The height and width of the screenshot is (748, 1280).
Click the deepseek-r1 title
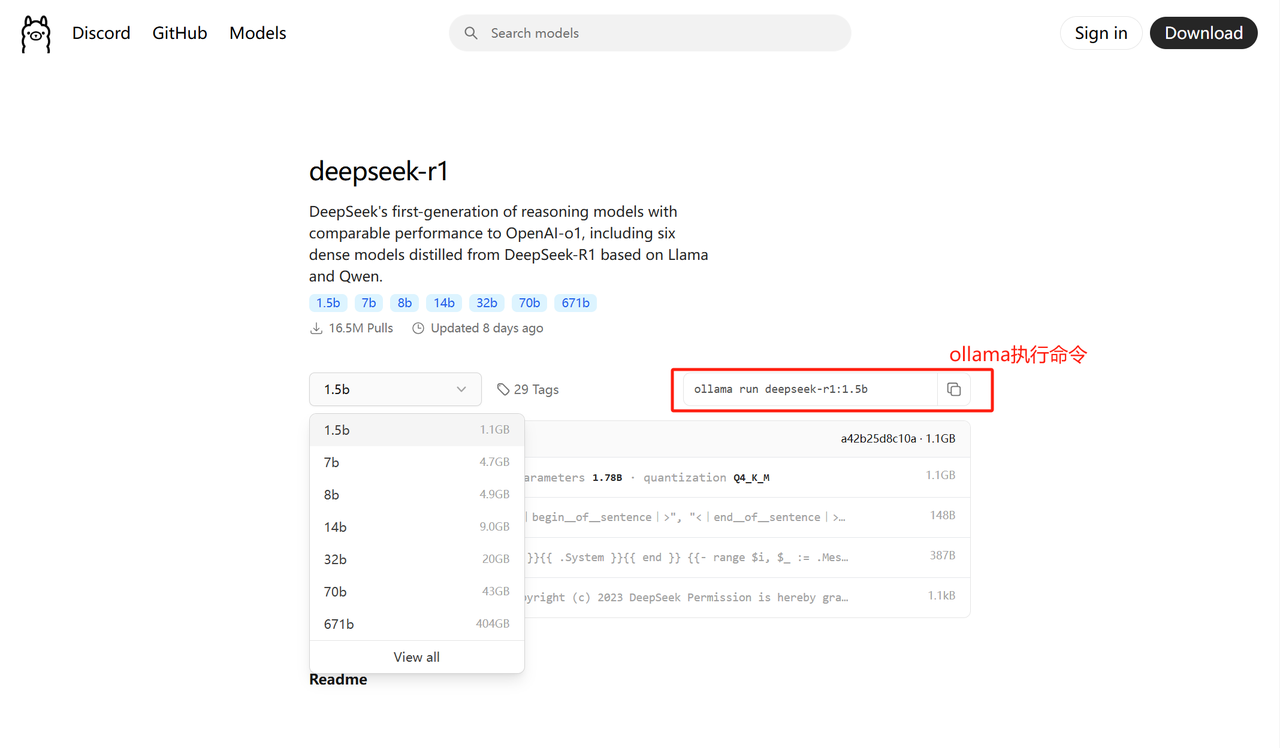point(379,171)
